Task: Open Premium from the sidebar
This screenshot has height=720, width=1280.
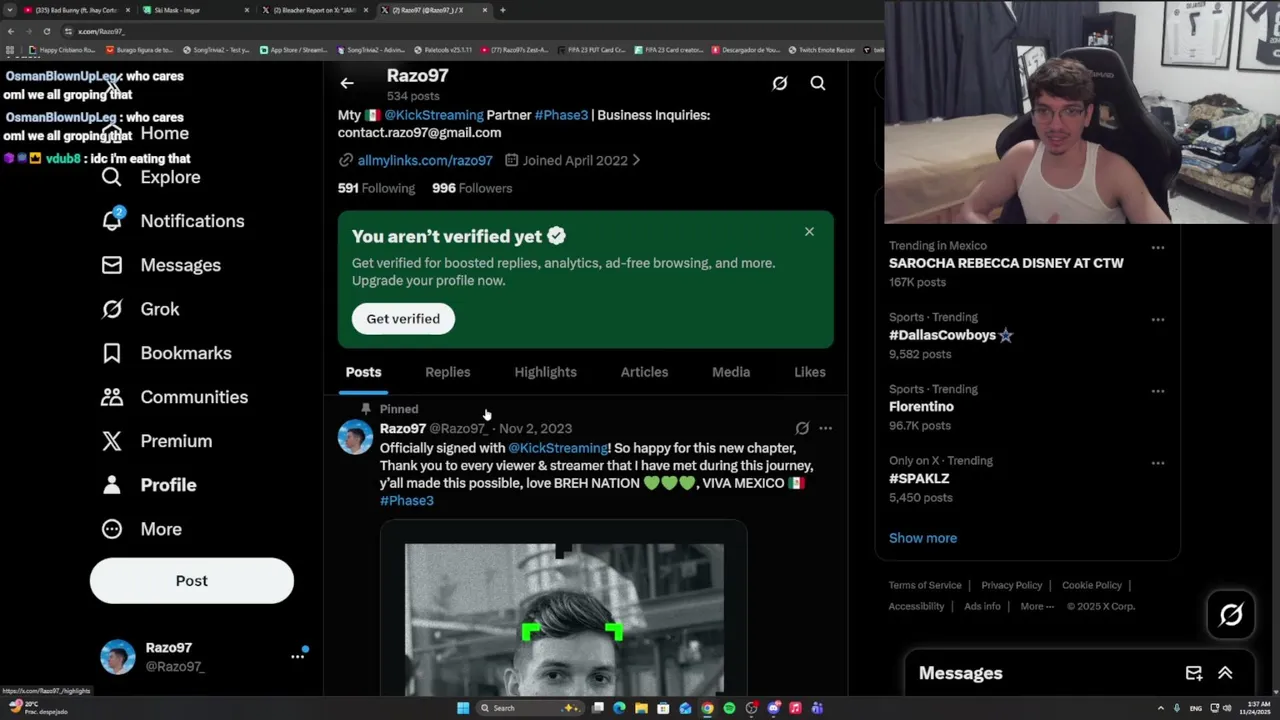Action: 156,441
